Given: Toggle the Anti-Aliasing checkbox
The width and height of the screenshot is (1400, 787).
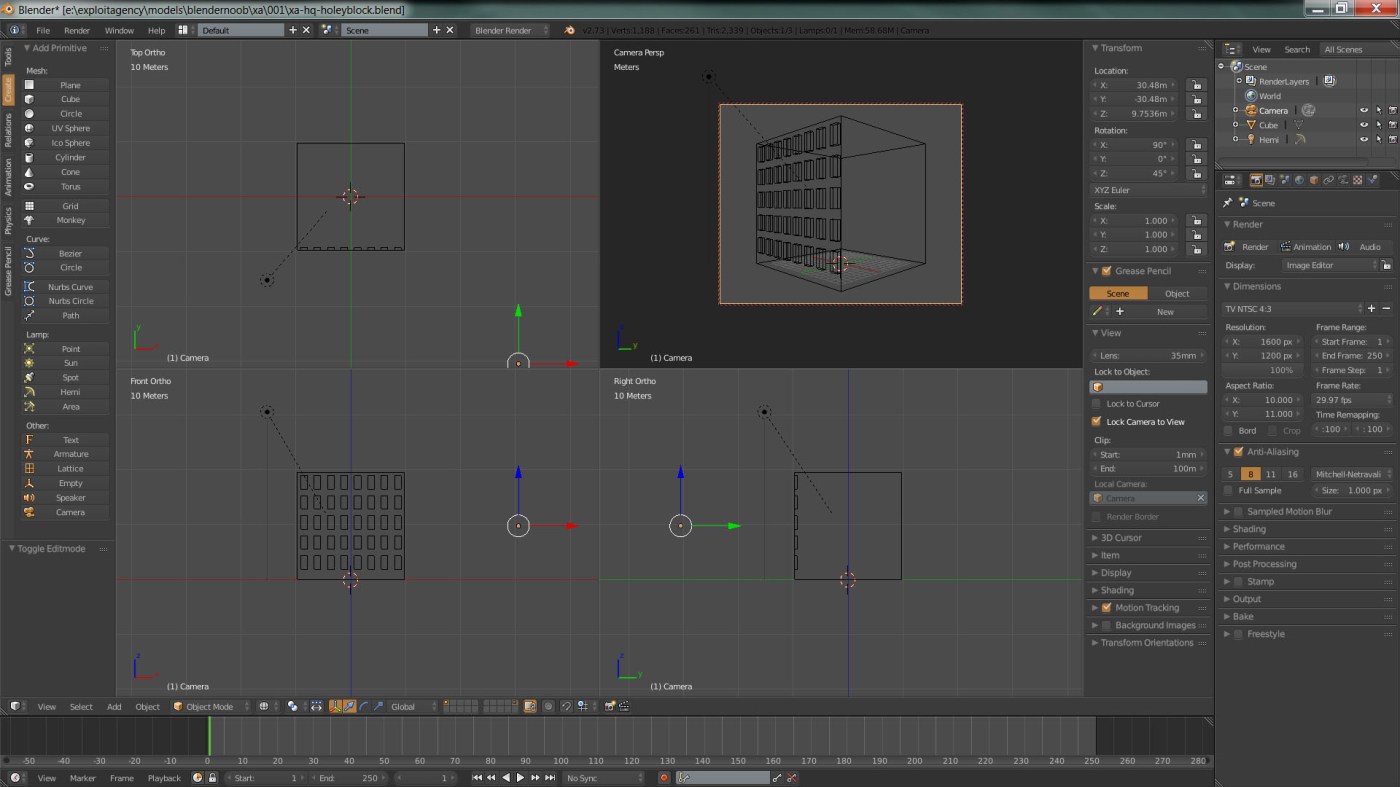Looking at the screenshot, I should pyautogui.click(x=1239, y=452).
